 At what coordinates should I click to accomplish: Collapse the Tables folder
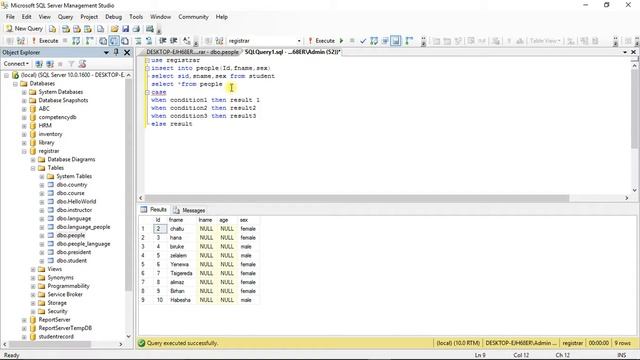pyautogui.click(x=33, y=168)
